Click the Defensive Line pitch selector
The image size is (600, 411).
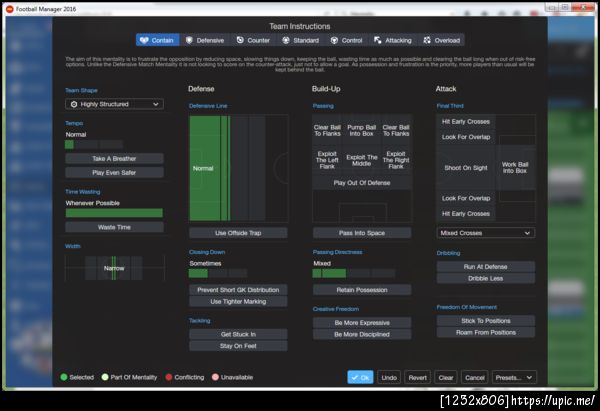[238, 168]
